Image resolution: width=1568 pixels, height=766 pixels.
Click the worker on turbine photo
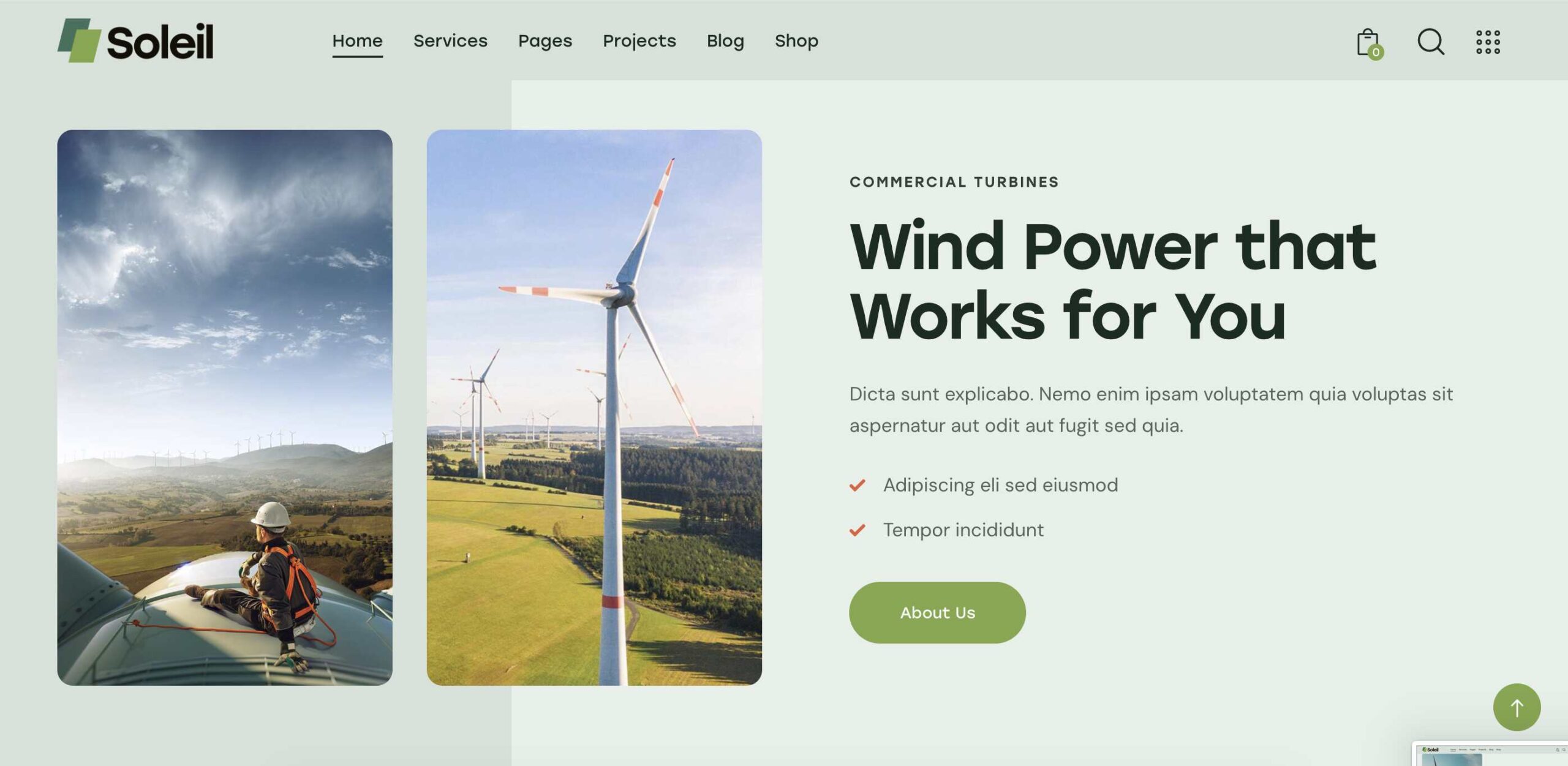[x=225, y=407]
